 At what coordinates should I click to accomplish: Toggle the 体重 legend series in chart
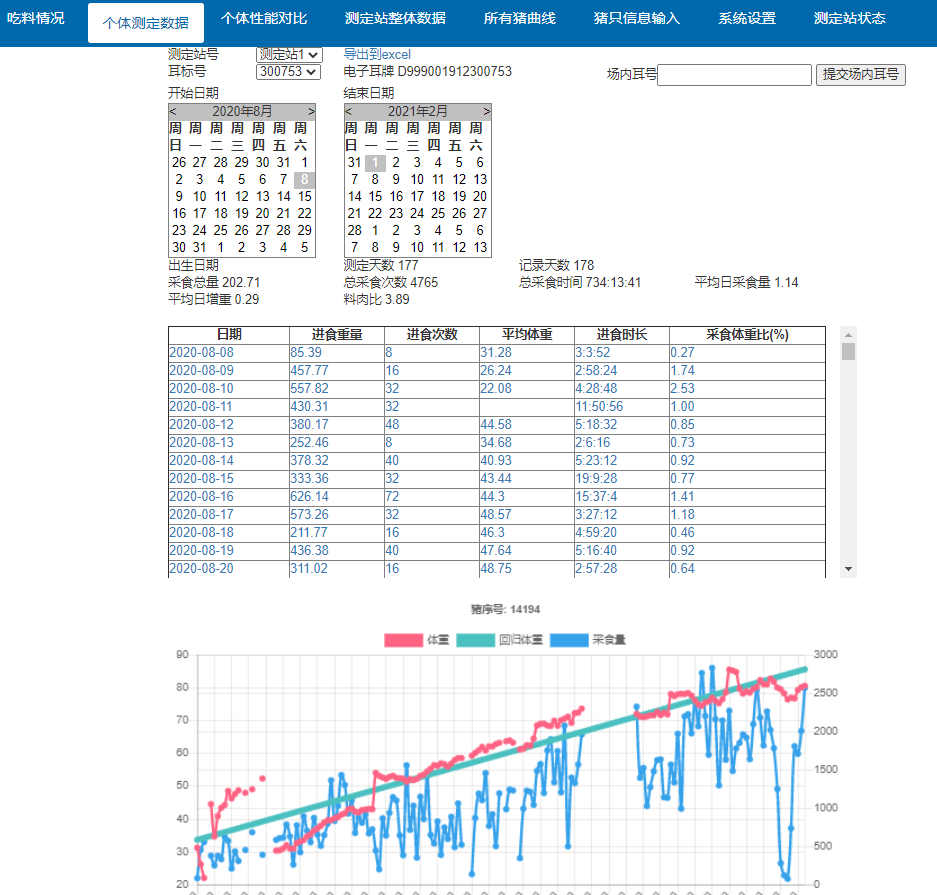(416, 640)
